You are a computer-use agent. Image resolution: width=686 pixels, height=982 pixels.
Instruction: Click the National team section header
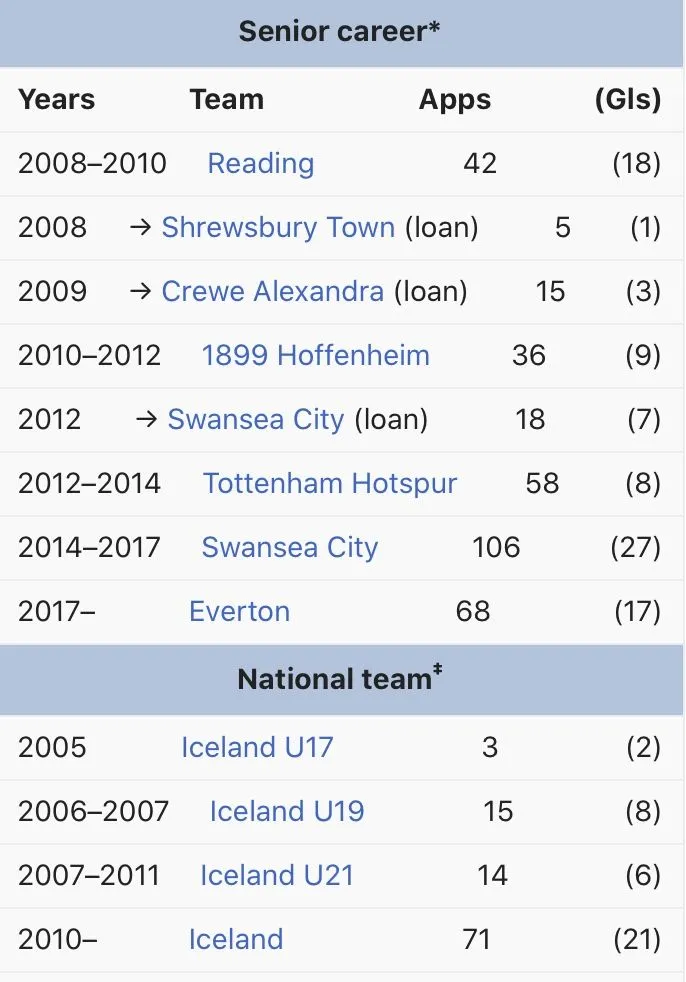pos(340,680)
